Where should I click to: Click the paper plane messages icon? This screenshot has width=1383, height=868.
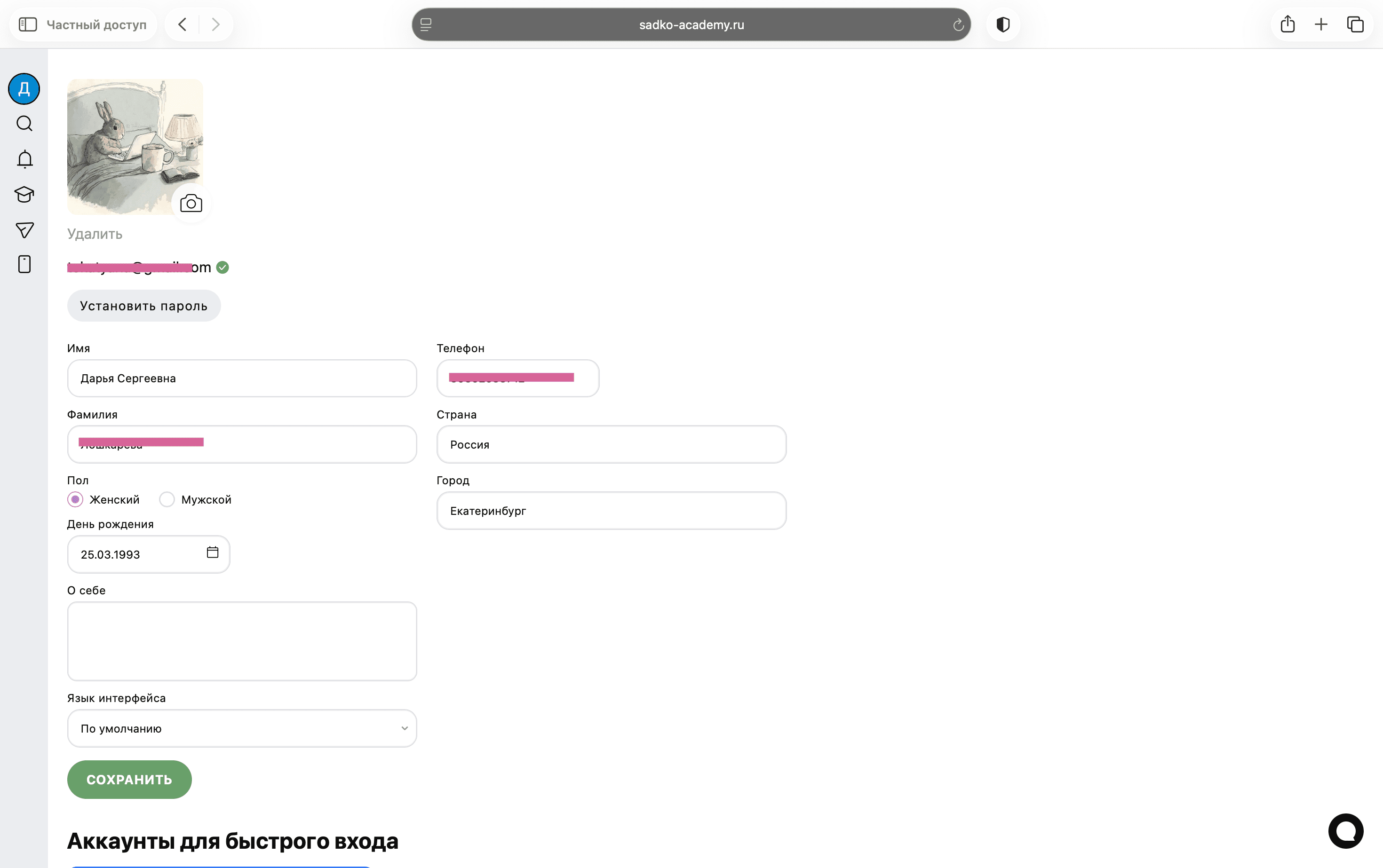click(x=24, y=229)
